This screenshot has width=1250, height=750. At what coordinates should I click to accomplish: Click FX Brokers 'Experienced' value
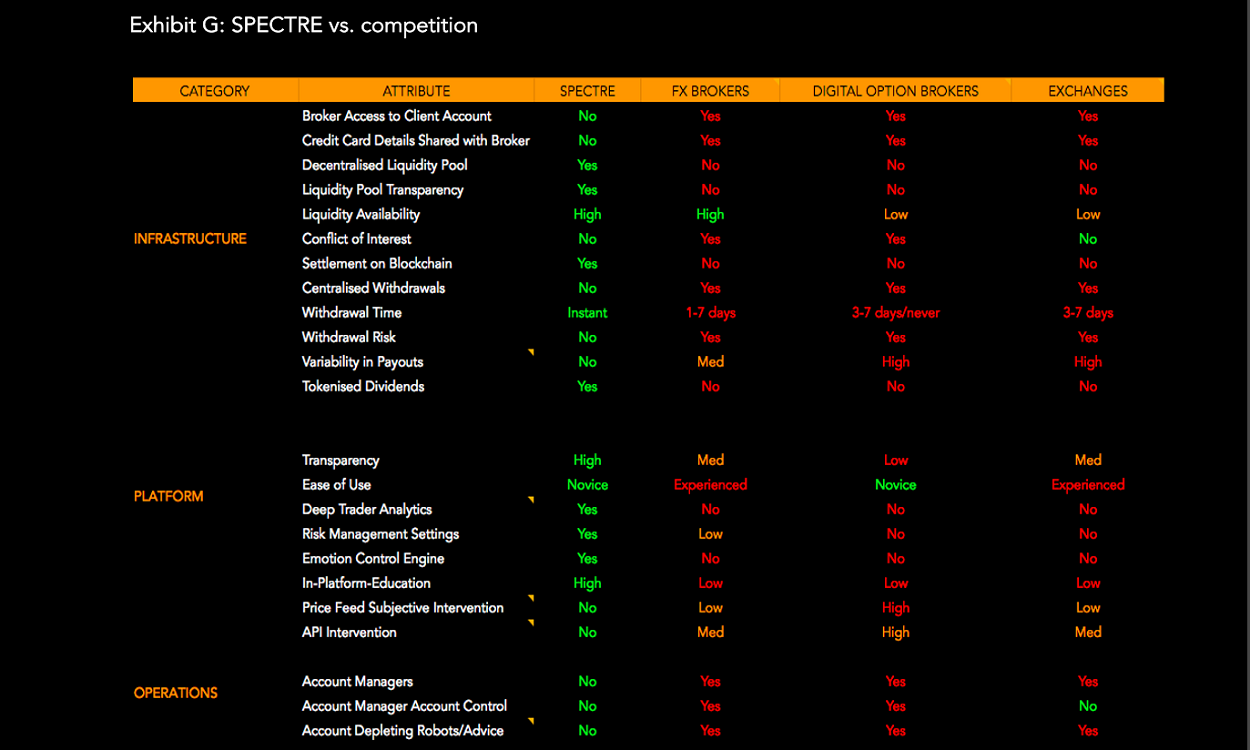tap(710, 485)
